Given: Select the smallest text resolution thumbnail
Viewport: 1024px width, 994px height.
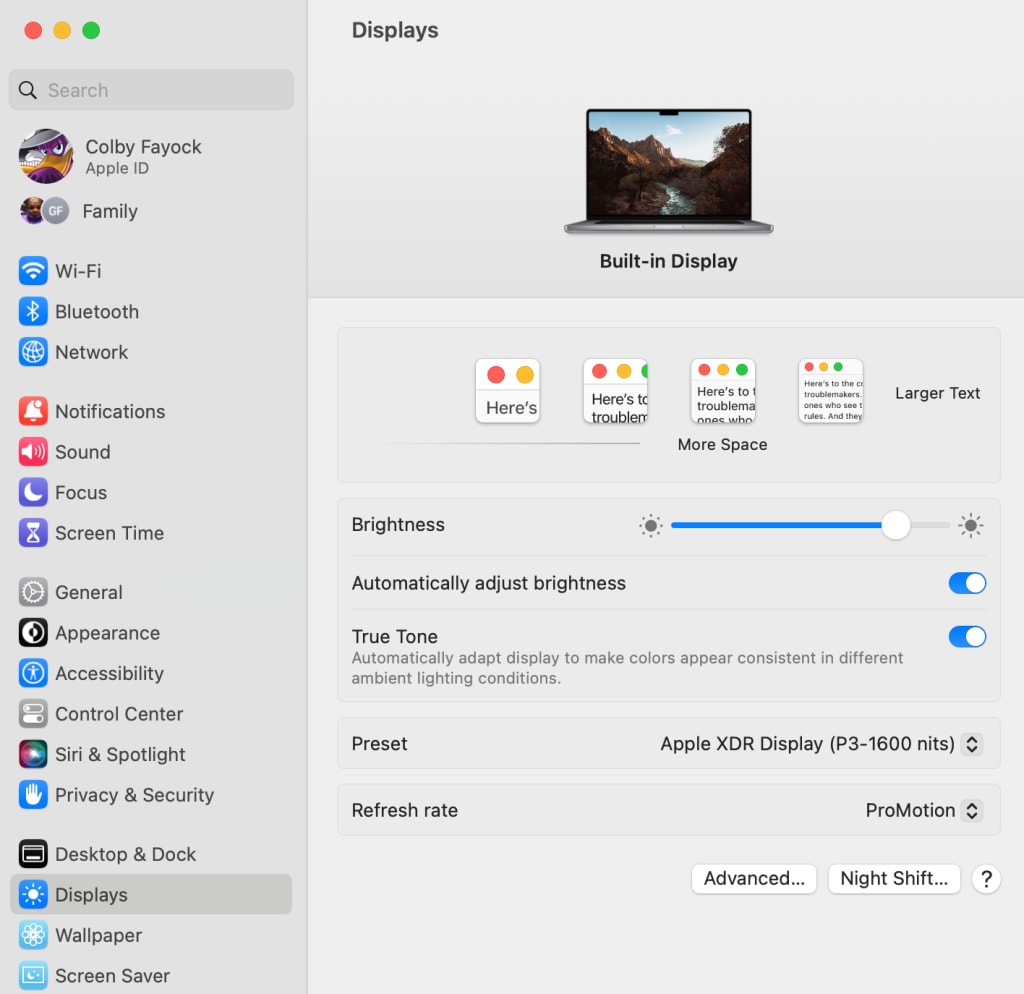Looking at the screenshot, I should 831,391.
